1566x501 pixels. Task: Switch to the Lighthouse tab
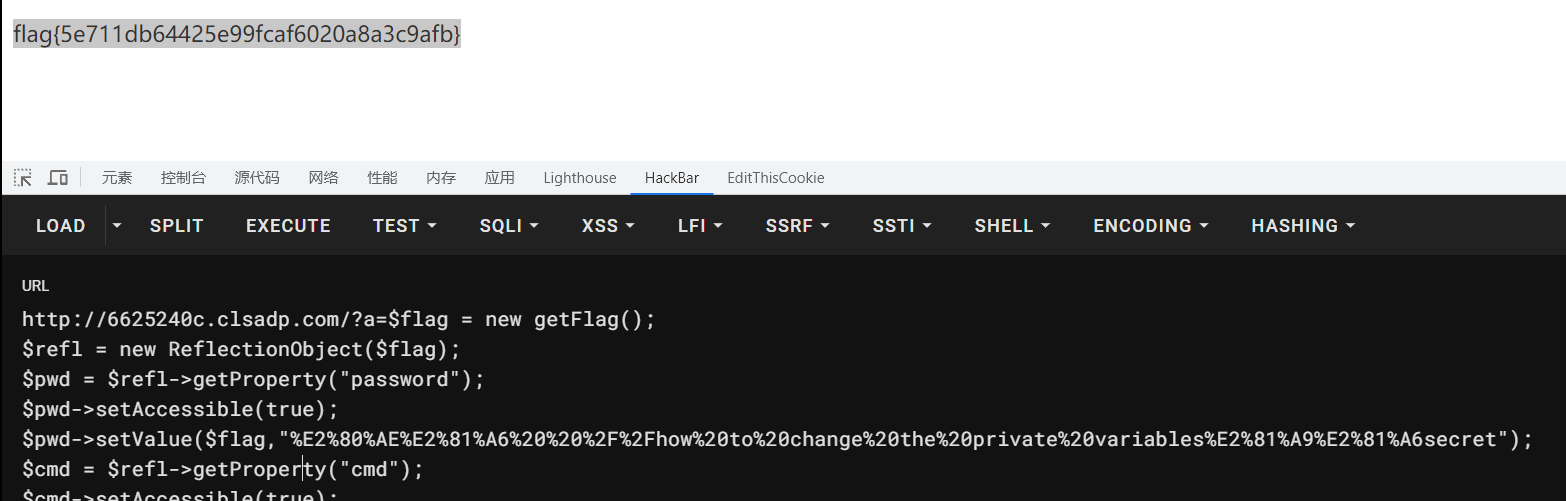tap(580, 178)
